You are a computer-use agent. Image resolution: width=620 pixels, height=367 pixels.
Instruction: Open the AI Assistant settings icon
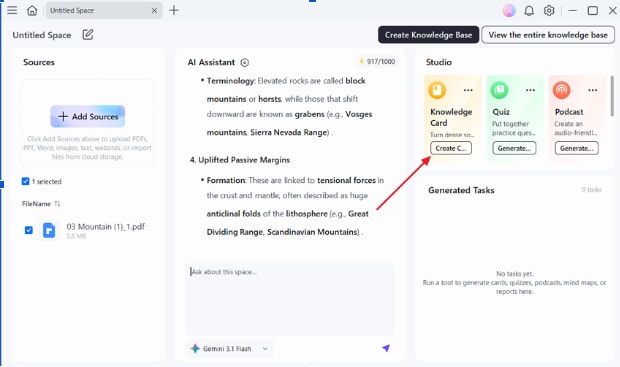245,62
